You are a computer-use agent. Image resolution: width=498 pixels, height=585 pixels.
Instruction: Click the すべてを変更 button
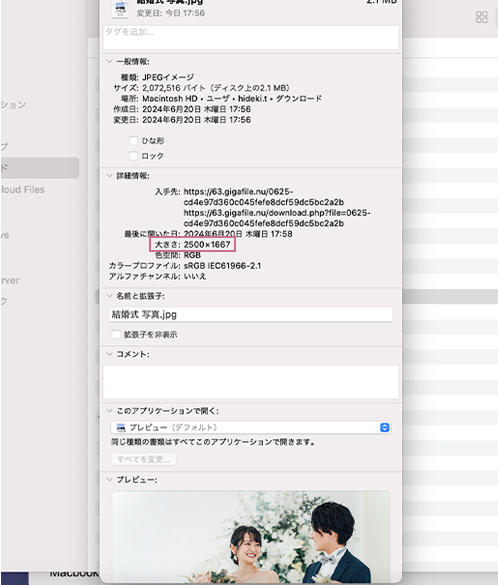144,459
